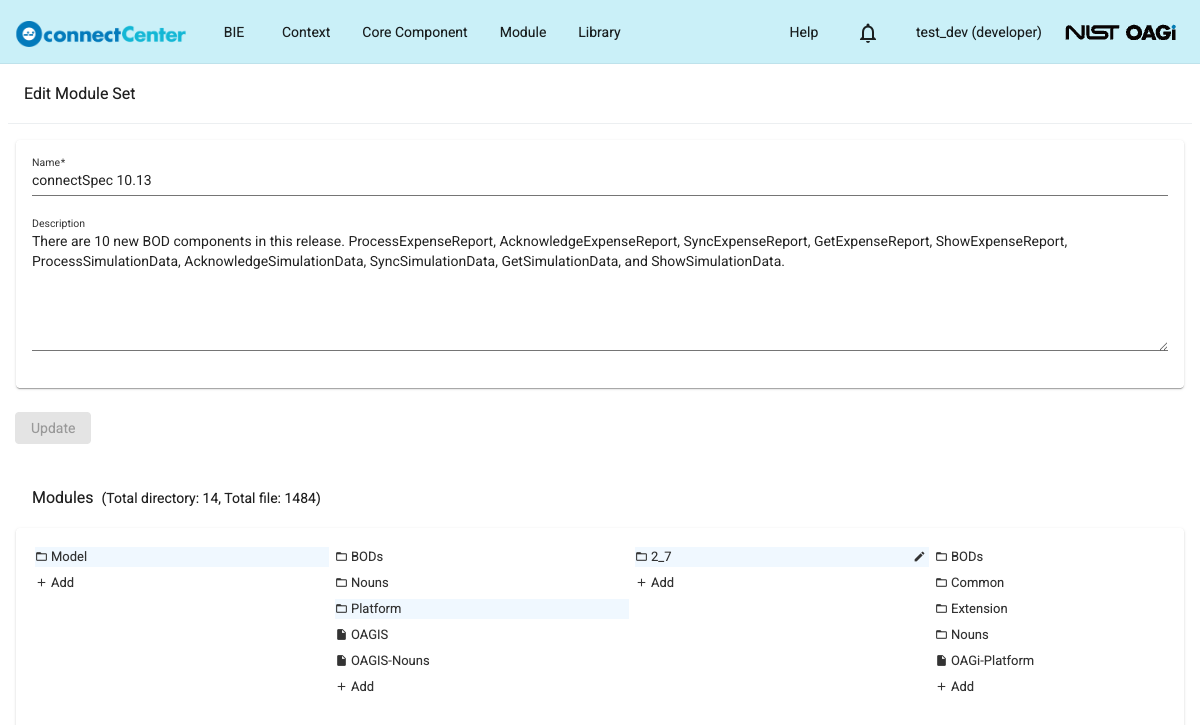Select the Model directory
Image resolution: width=1200 pixels, height=725 pixels.
[x=182, y=557]
